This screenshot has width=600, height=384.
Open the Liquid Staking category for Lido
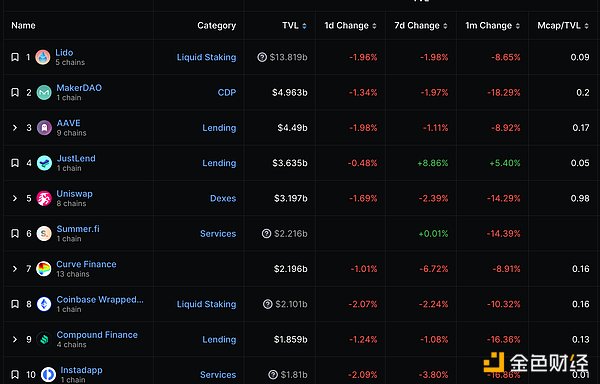pyautogui.click(x=206, y=57)
